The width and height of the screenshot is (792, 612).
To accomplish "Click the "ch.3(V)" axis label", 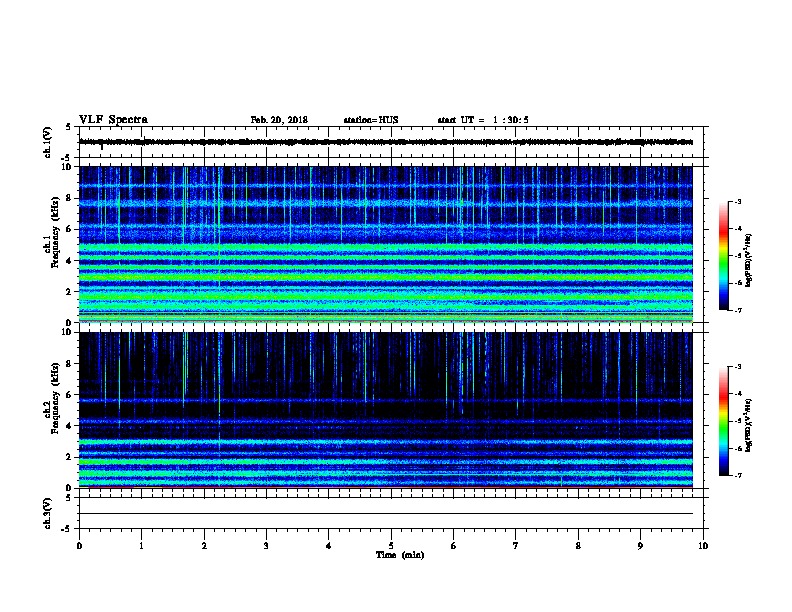I will (48, 514).
